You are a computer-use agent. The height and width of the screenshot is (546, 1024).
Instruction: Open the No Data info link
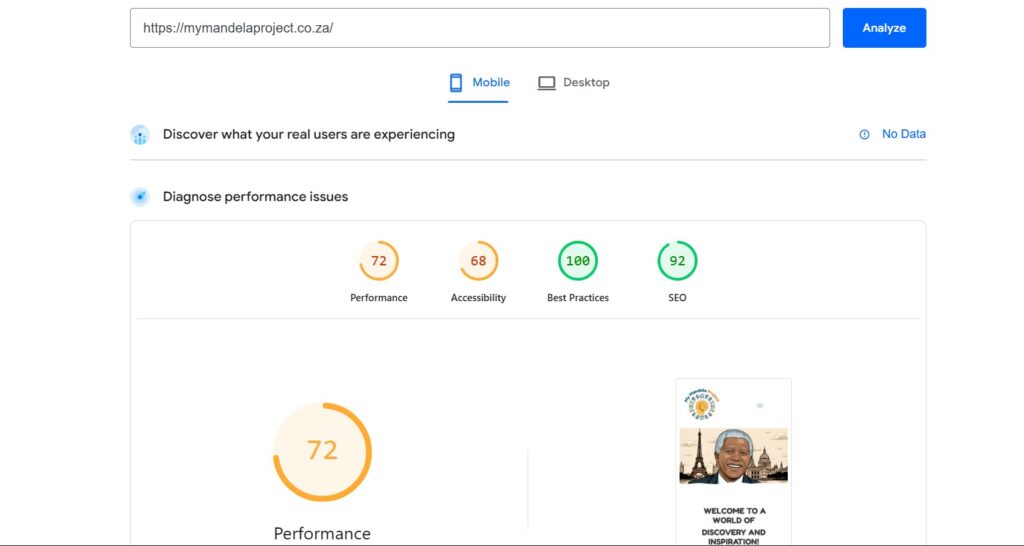pos(903,134)
